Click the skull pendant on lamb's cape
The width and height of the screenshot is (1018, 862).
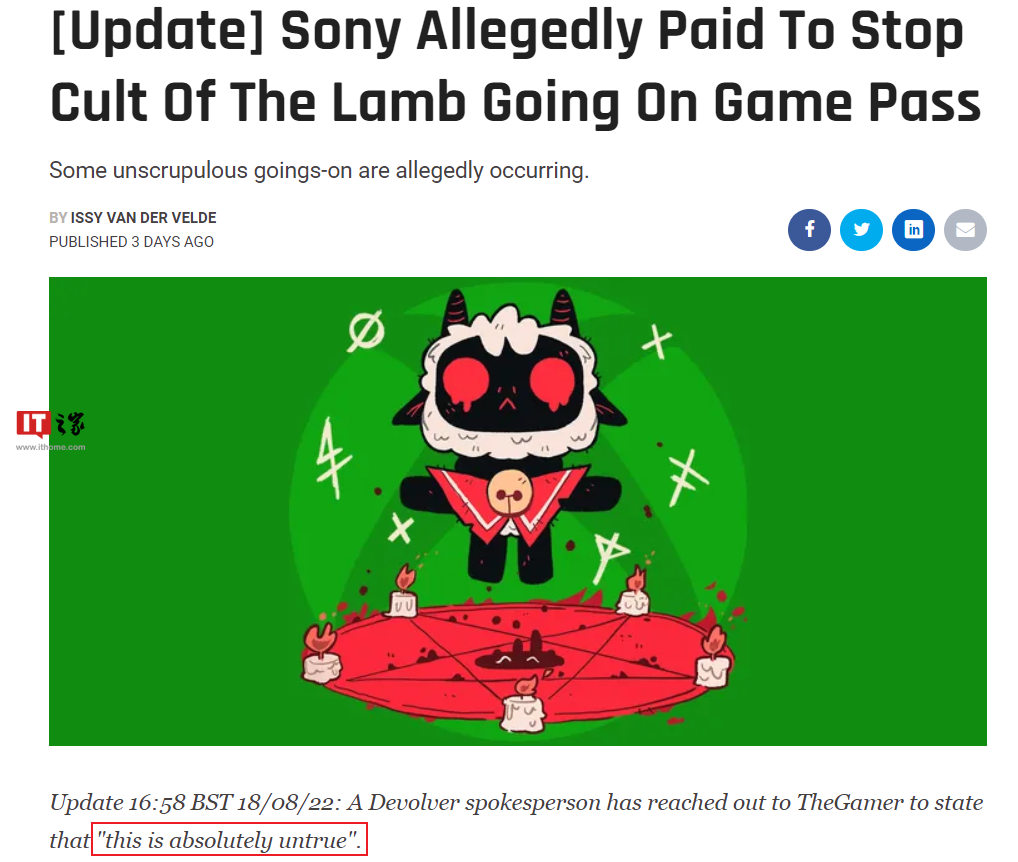(509, 493)
